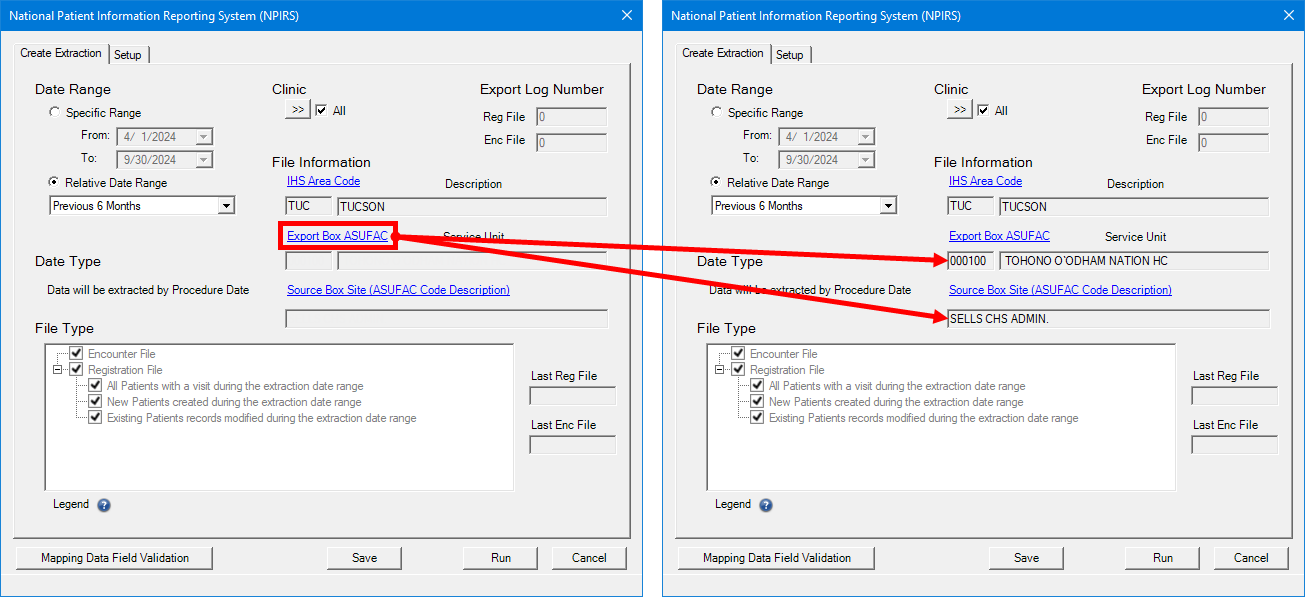Click the Save button in the left dialog

[x=364, y=558]
